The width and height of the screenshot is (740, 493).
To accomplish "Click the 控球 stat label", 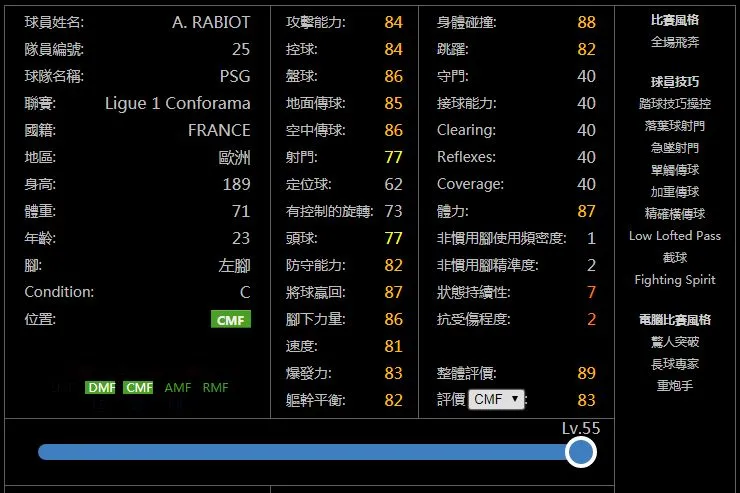I will [x=301, y=49].
